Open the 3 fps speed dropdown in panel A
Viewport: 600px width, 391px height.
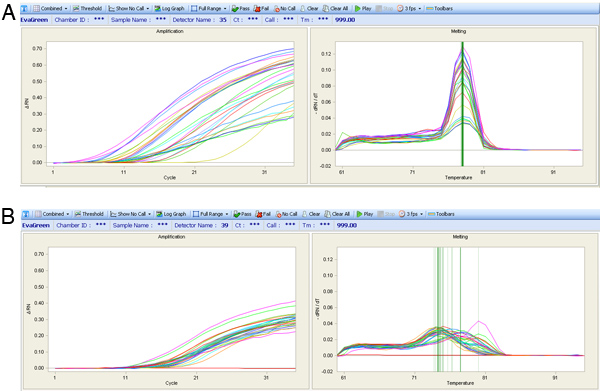[x=409, y=8]
